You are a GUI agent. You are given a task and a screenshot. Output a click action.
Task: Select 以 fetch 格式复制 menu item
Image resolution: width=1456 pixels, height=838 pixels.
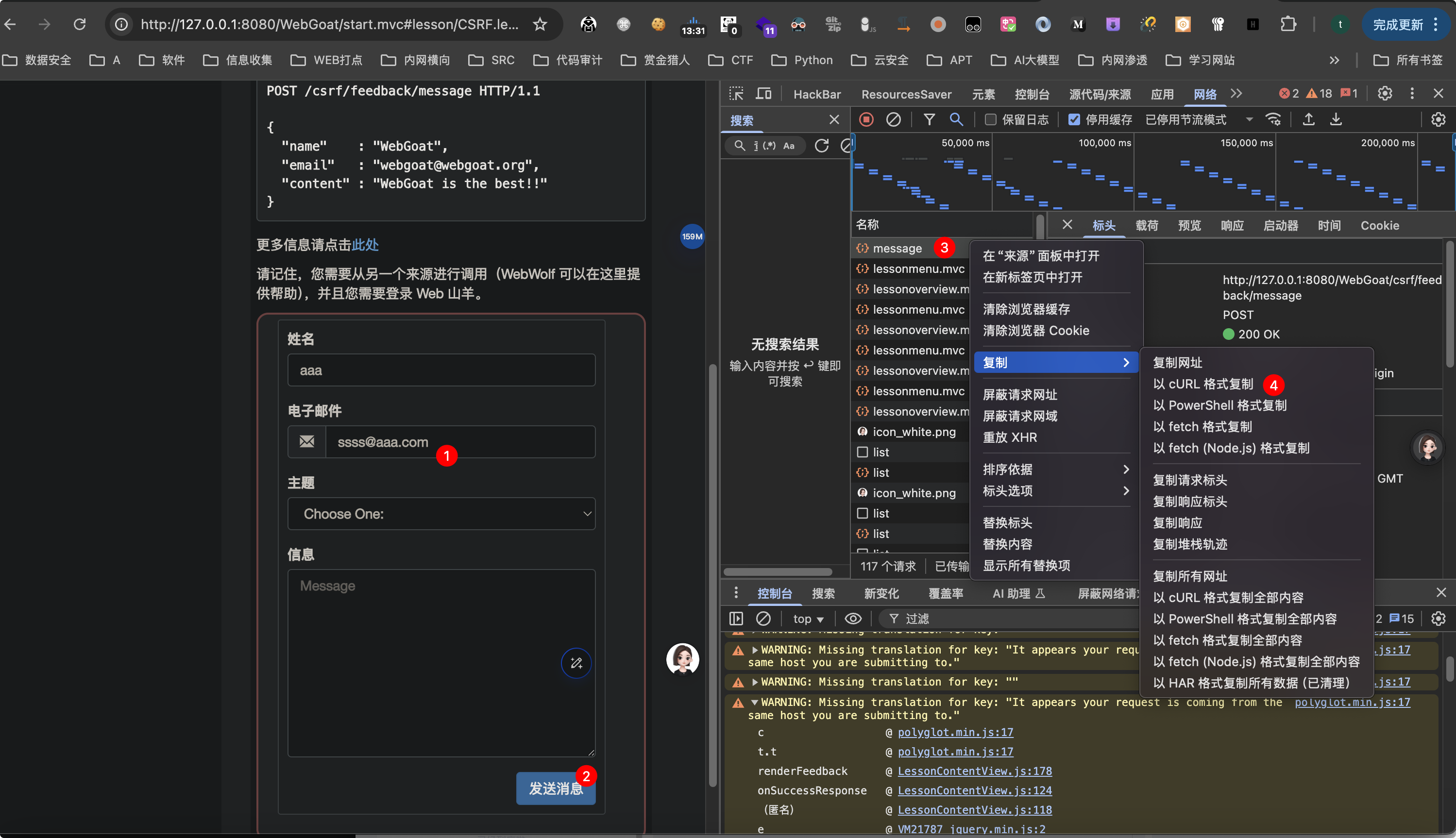click(x=1202, y=426)
